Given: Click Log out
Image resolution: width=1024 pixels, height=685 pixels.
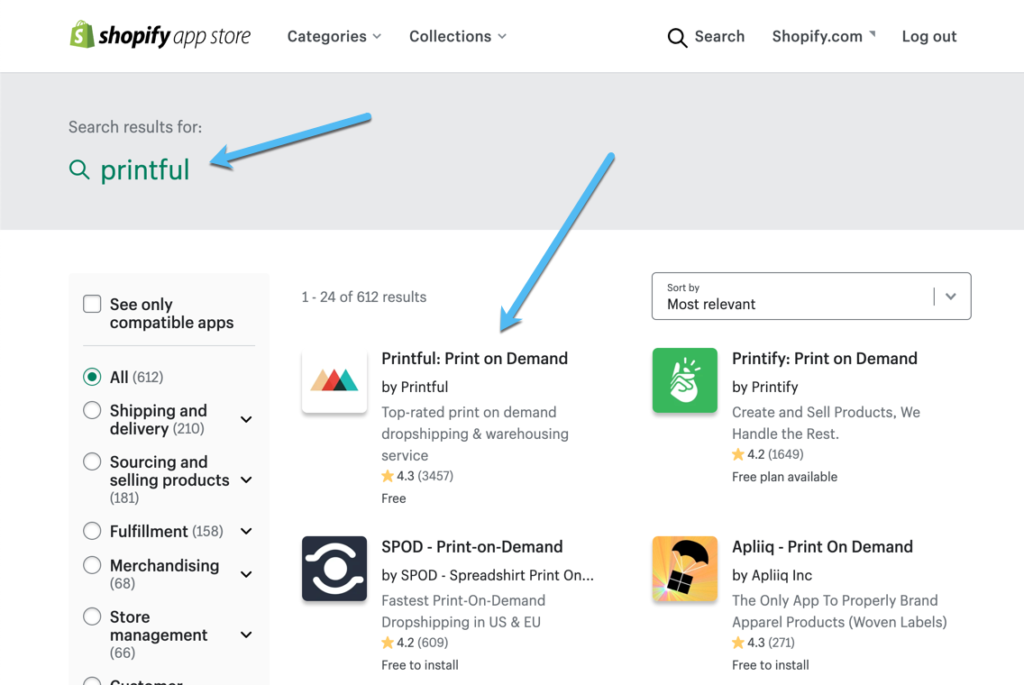Looking at the screenshot, I should (929, 37).
